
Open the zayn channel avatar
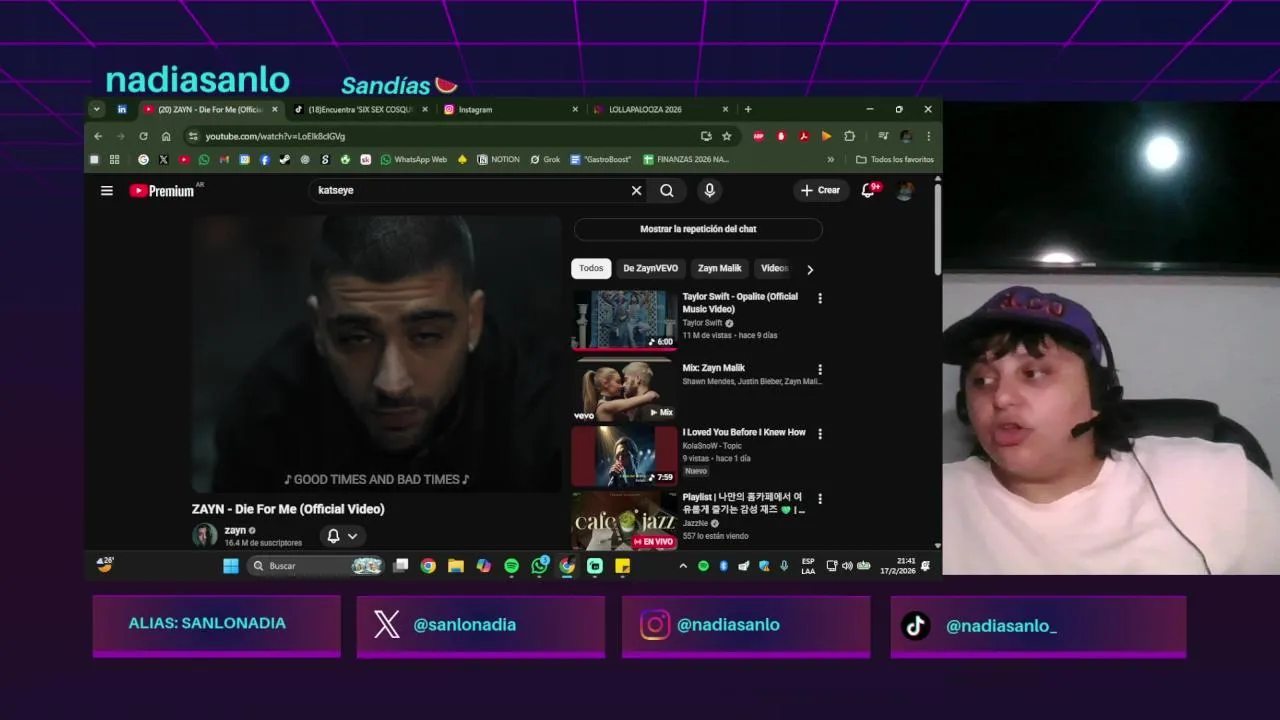pos(205,535)
